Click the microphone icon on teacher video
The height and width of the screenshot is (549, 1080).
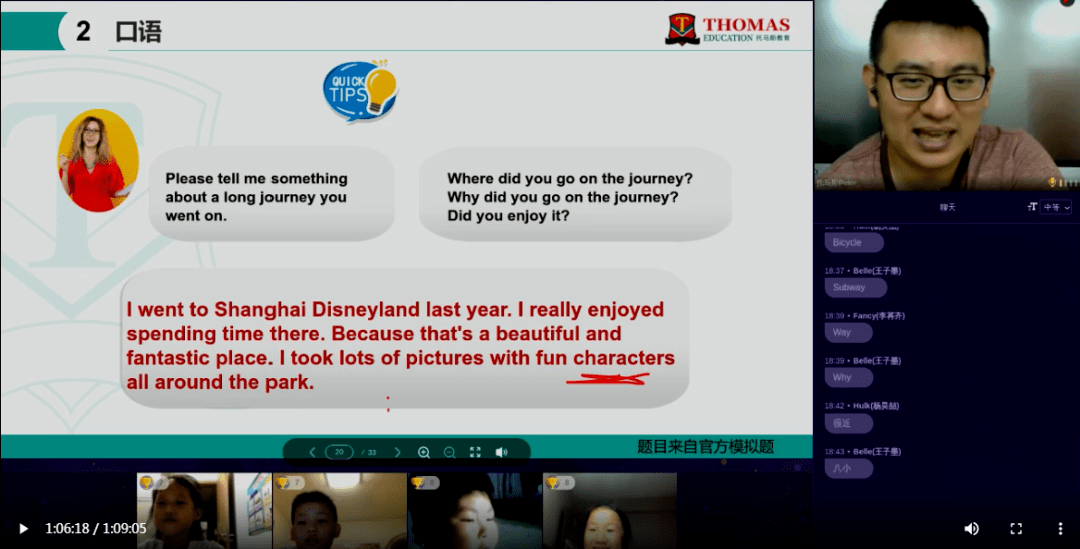coord(1052,183)
